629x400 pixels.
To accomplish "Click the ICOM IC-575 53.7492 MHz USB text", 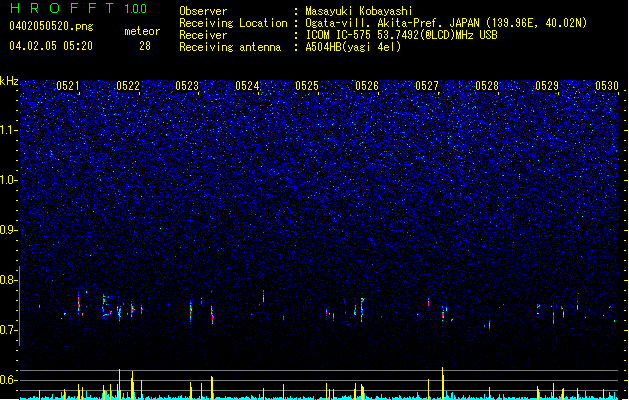I will [402, 35].
